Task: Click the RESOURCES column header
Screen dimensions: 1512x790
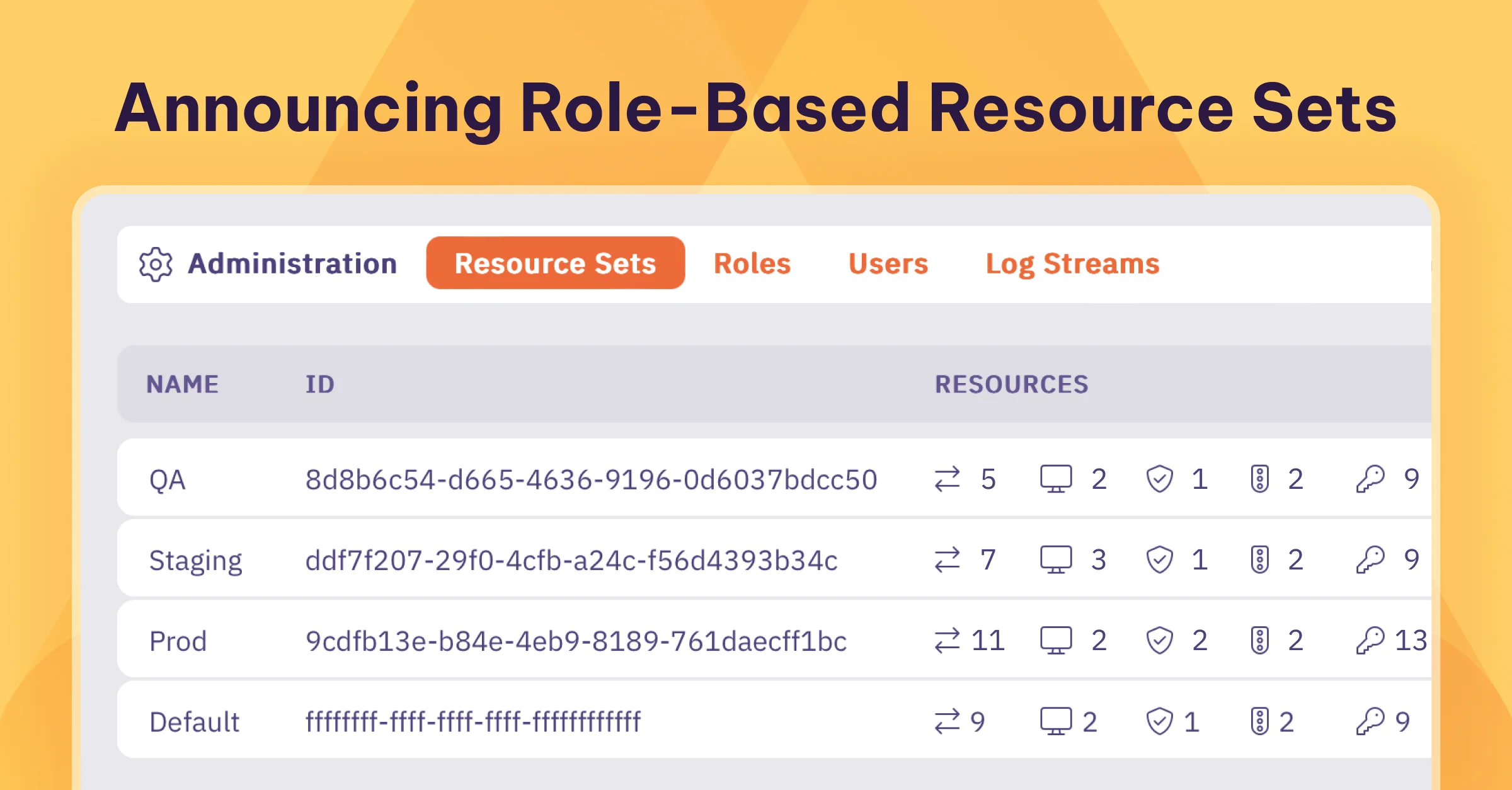Action: coord(1012,384)
